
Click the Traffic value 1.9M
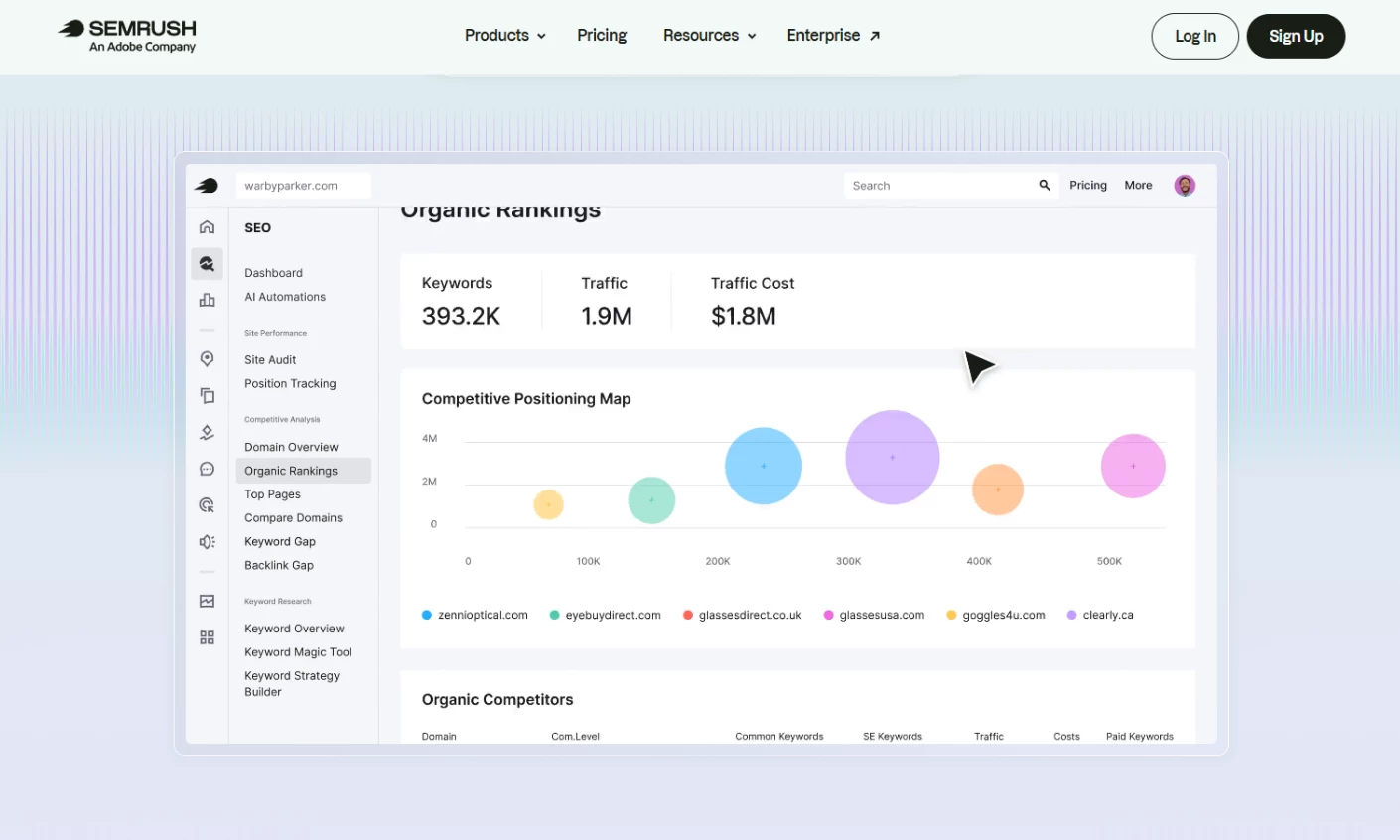tap(607, 317)
